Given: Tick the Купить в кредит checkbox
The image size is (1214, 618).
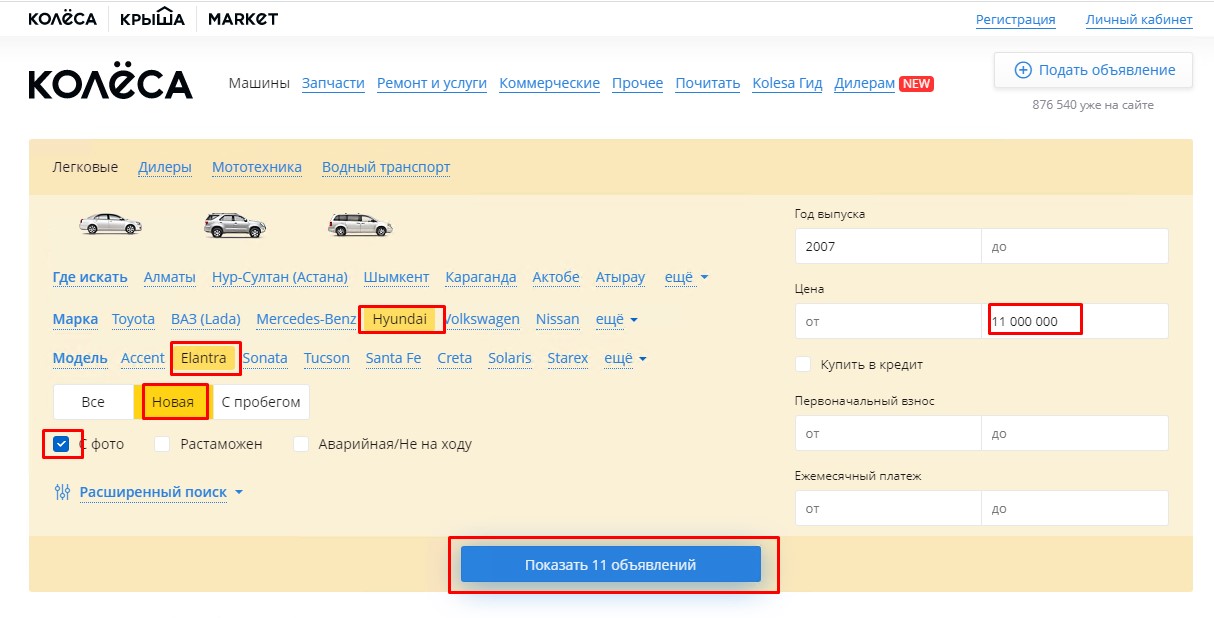Looking at the screenshot, I should (803, 364).
